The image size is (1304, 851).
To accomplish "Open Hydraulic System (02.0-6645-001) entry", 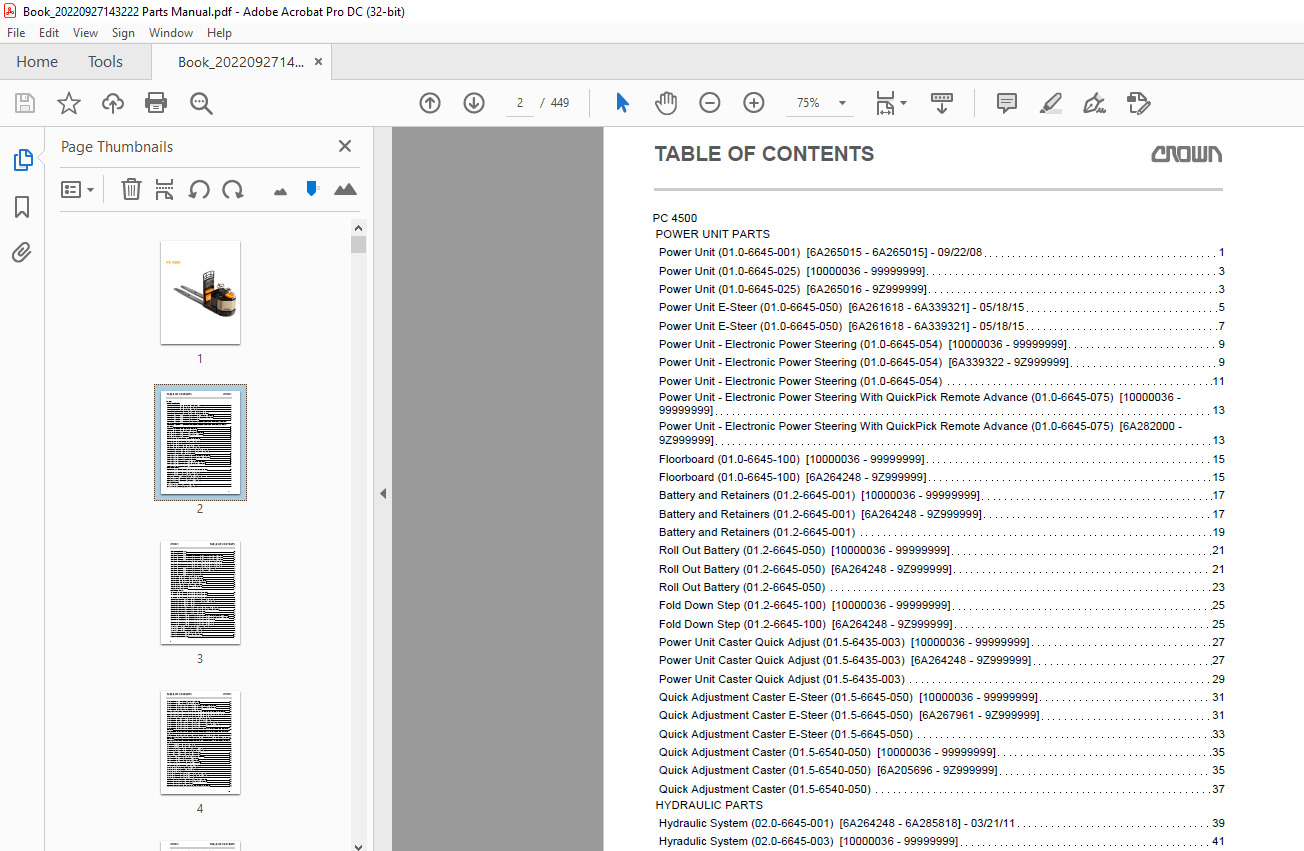I will (941, 823).
